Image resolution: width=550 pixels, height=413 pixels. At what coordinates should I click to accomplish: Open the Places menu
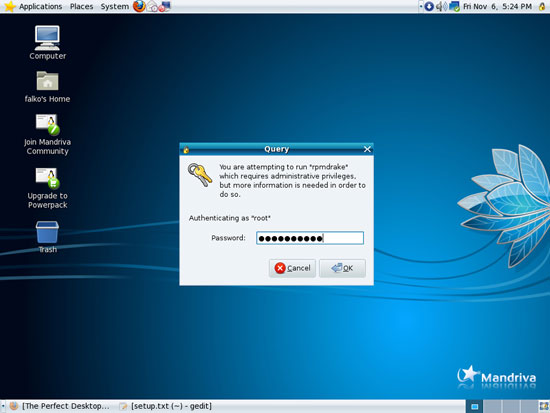pyautogui.click(x=81, y=6)
